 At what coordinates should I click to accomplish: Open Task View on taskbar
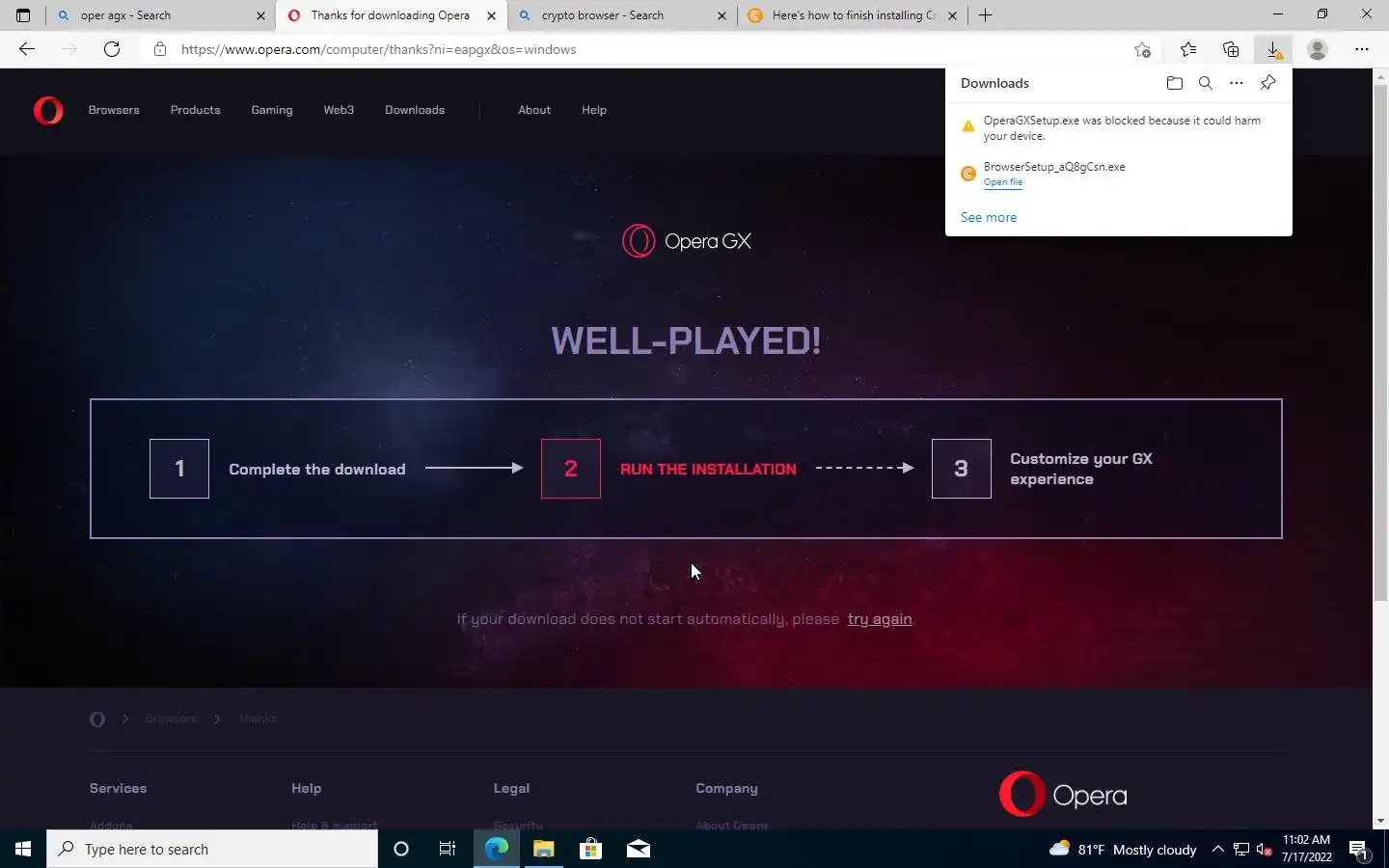click(448, 849)
